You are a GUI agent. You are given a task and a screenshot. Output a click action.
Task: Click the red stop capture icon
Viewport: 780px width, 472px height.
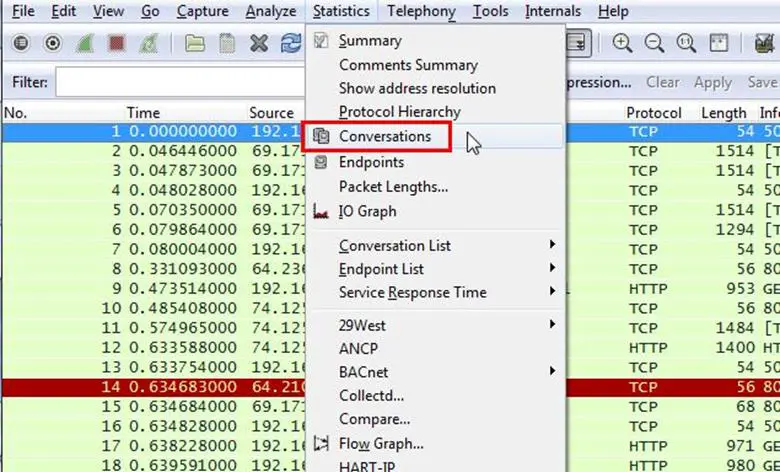[118, 43]
